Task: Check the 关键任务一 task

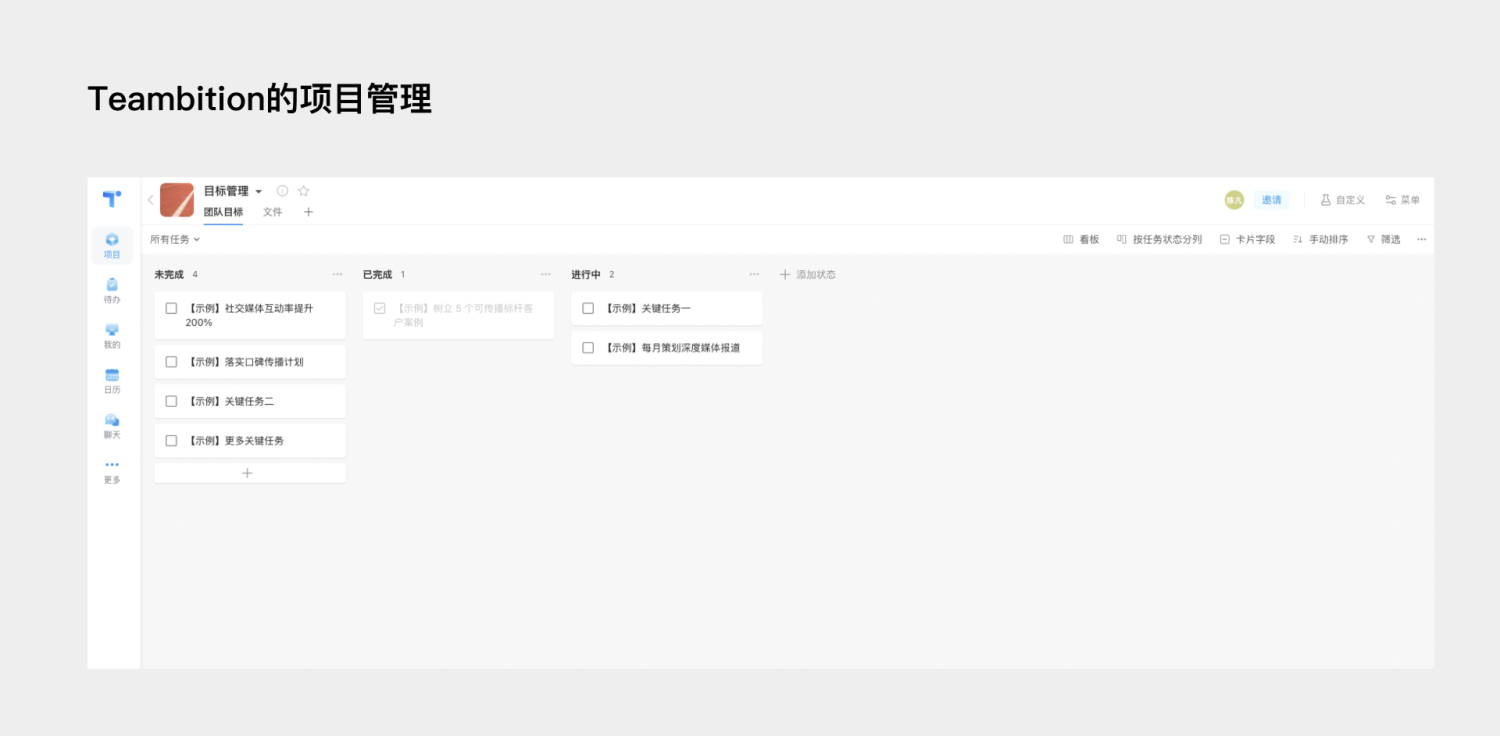Action: point(588,308)
